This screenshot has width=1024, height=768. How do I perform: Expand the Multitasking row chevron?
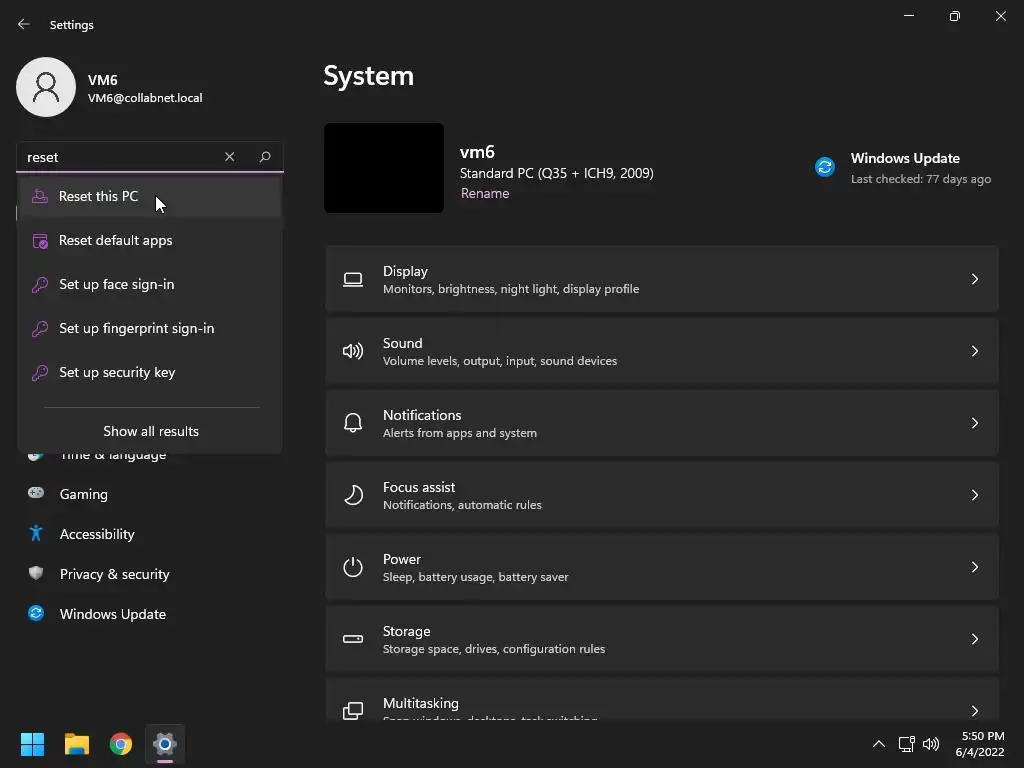(x=974, y=711)
